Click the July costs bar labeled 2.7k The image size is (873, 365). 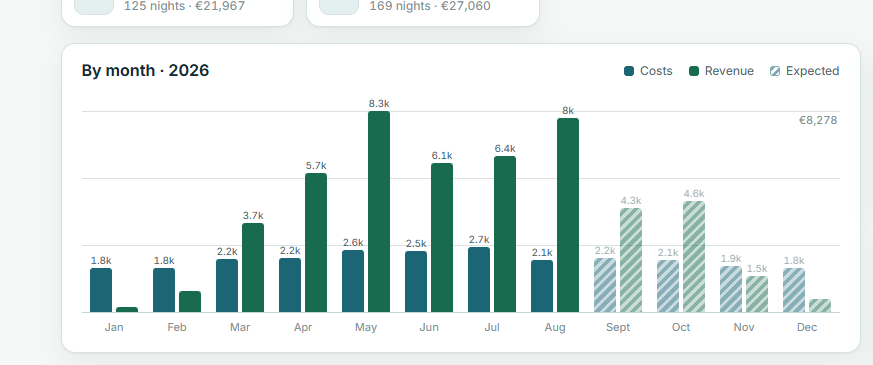(479, 280)
